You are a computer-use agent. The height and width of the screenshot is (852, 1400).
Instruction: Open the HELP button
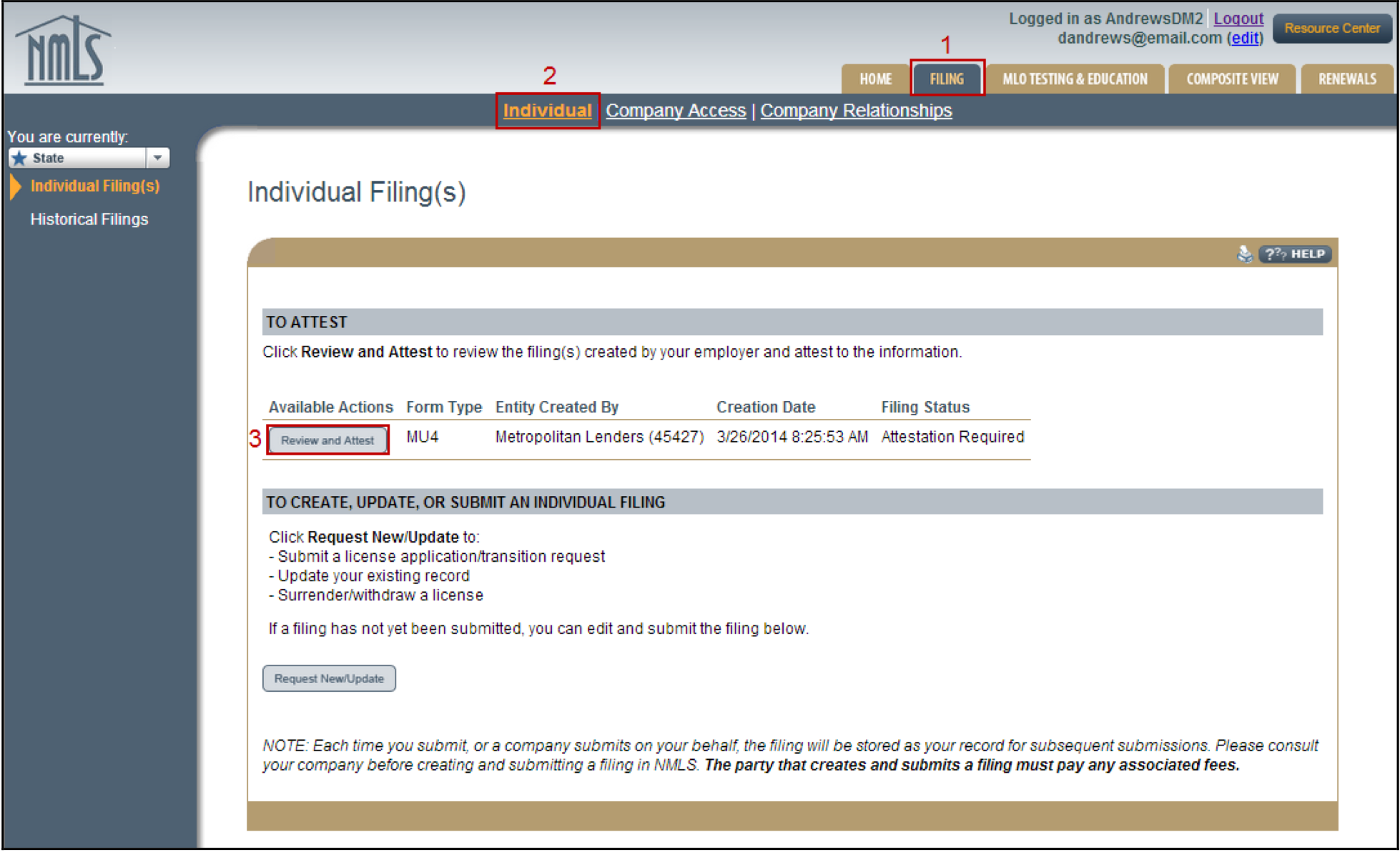point(1295,254)
